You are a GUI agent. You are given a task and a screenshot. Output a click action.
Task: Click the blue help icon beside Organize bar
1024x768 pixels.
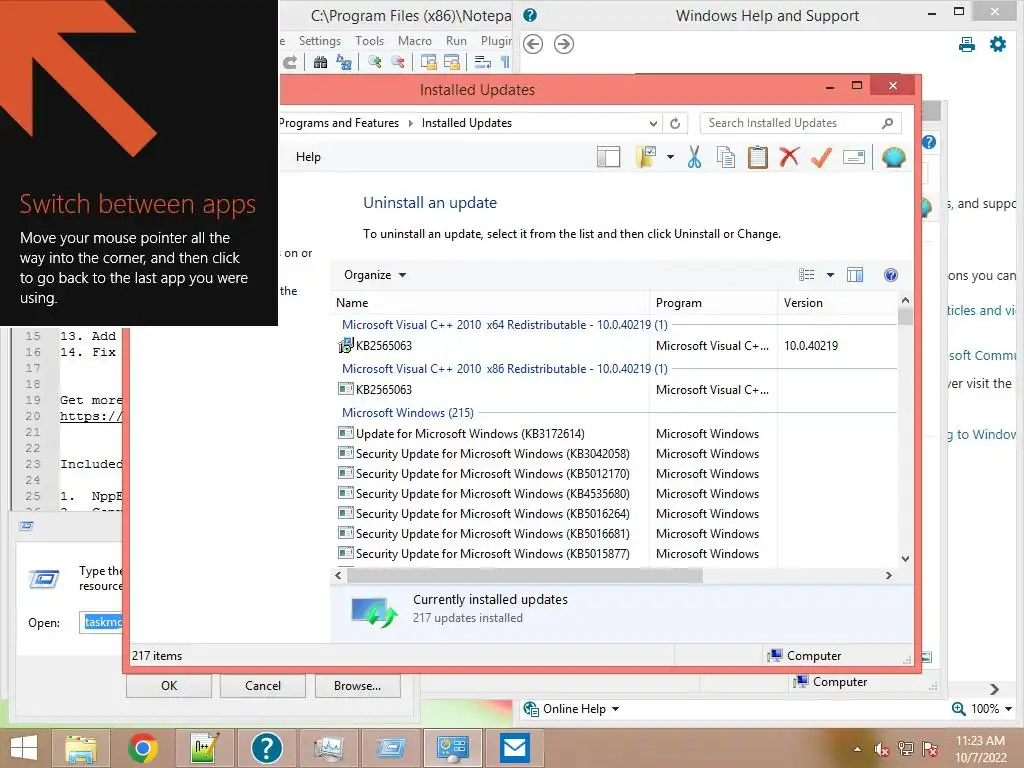click(891, 275)
